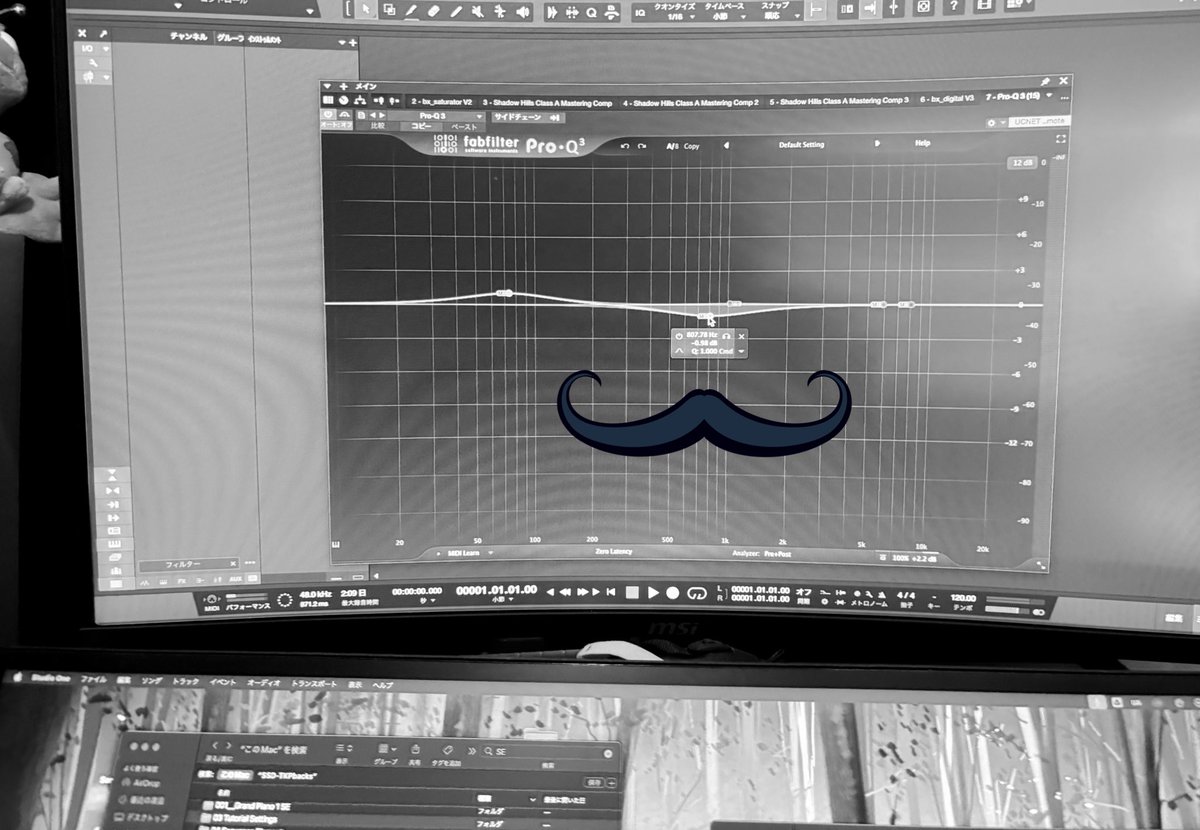Open the Zero Latency processing mode menu

[615, 551]
